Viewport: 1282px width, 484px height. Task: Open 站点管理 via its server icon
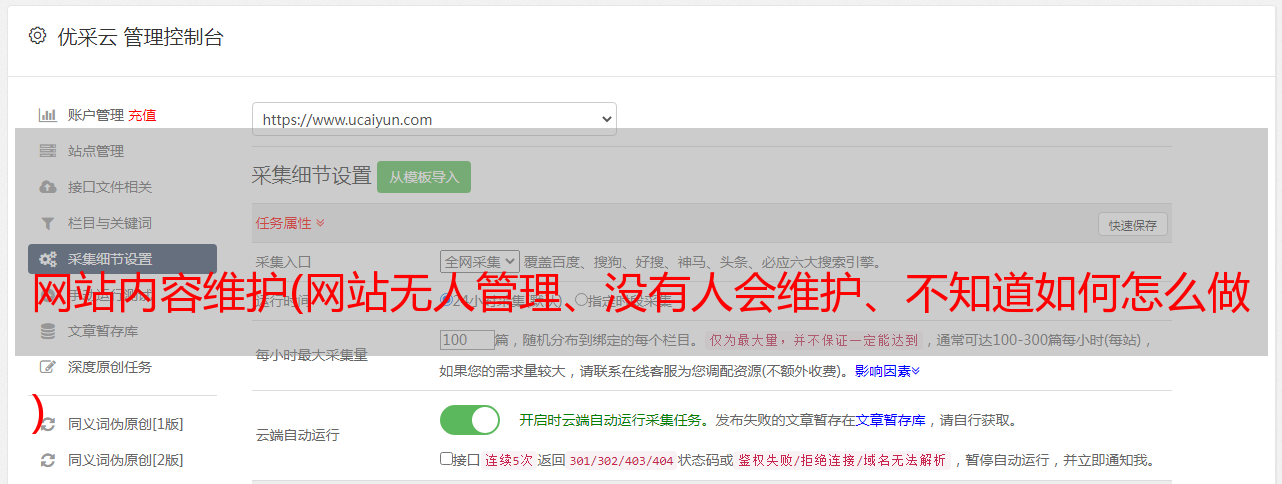(x=47, y=151)
